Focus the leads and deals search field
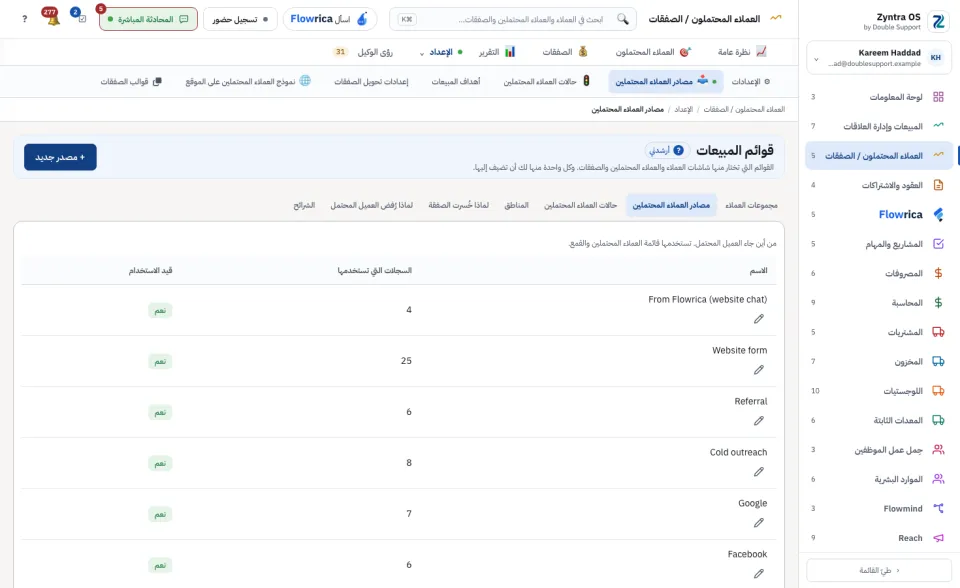Viewport: 960px width, 588px height. click(x=513, y=19)
